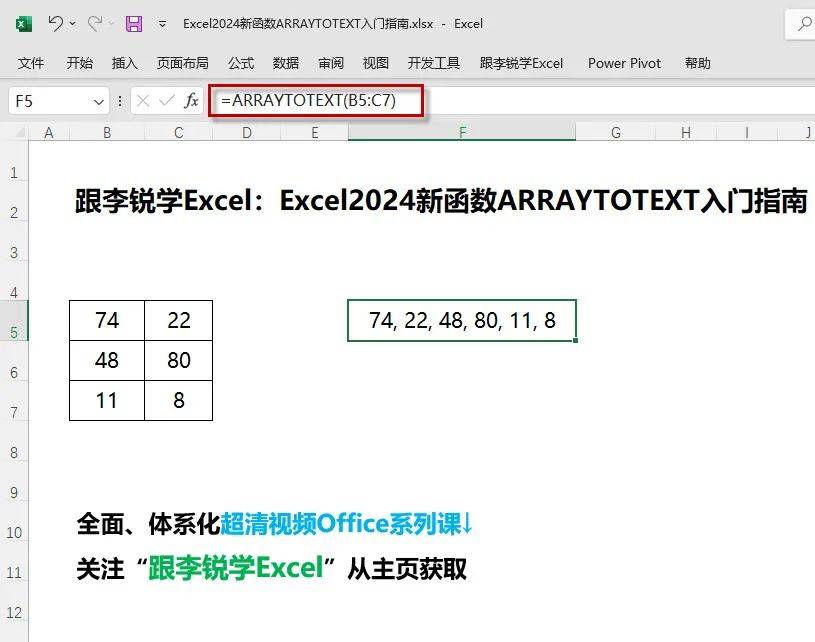Viewport: 815px width, 642px height.
Task: Click the enter checkmark icon near formula bar
Action: (x=166, y=100)
